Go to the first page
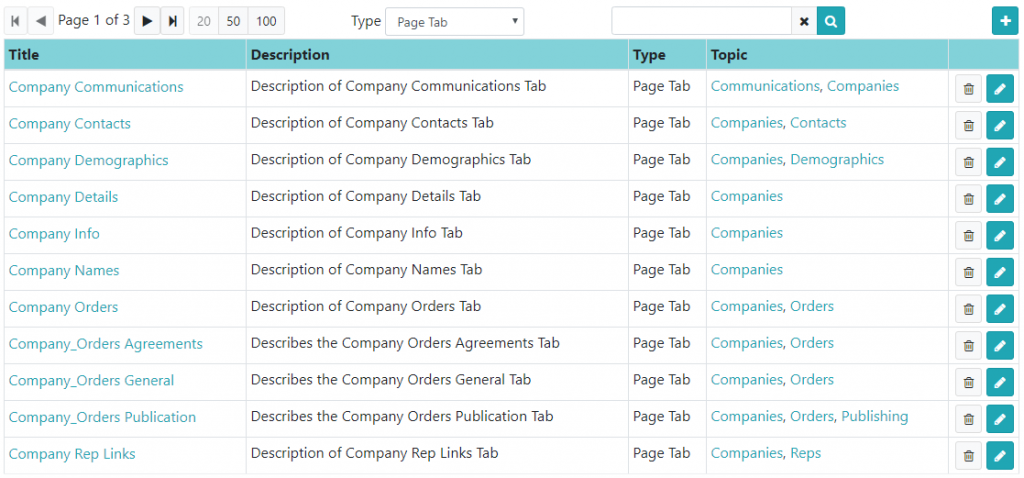This screenshot has height=478, width=1024. [16, 22]
